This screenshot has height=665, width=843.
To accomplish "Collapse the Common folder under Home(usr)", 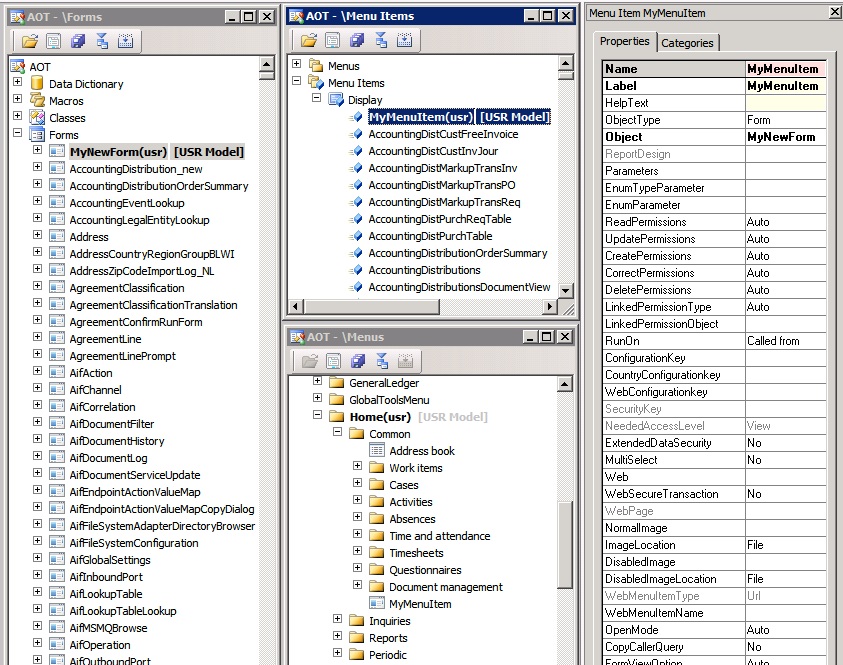I will (337, 432).
